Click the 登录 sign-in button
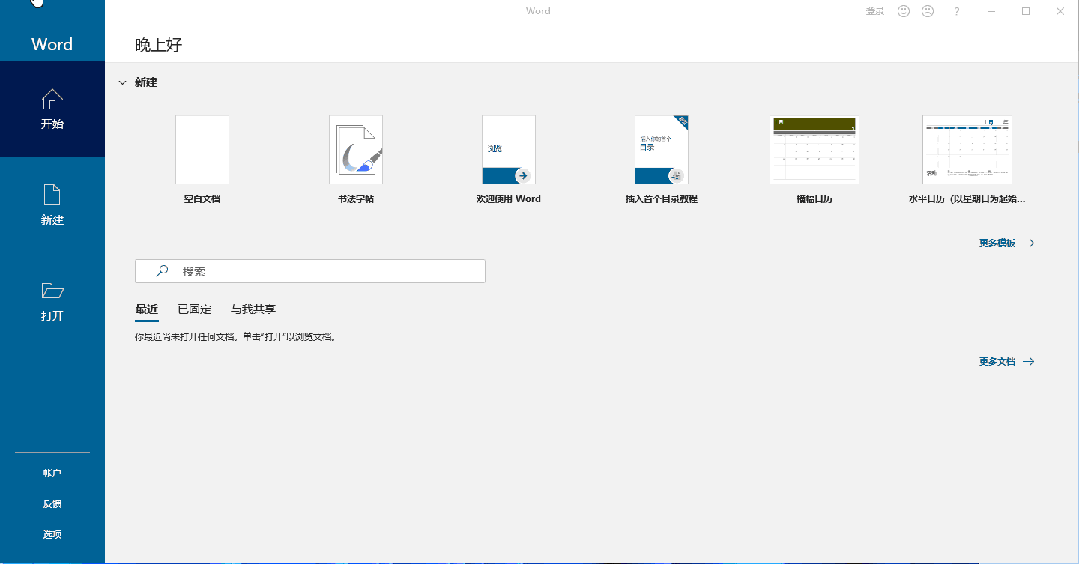 tap(875, 11)
